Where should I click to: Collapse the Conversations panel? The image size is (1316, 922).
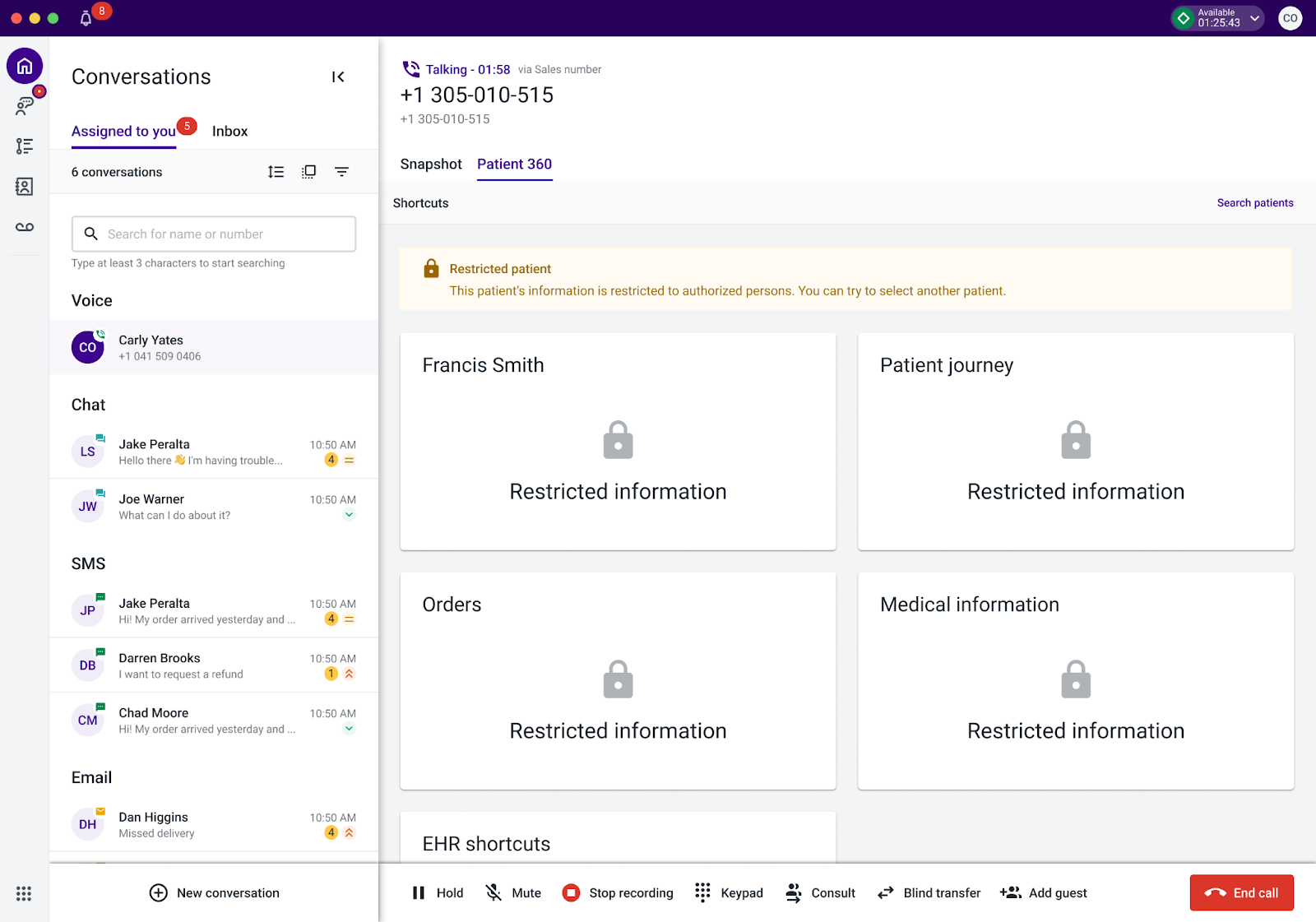coord(338,76)
